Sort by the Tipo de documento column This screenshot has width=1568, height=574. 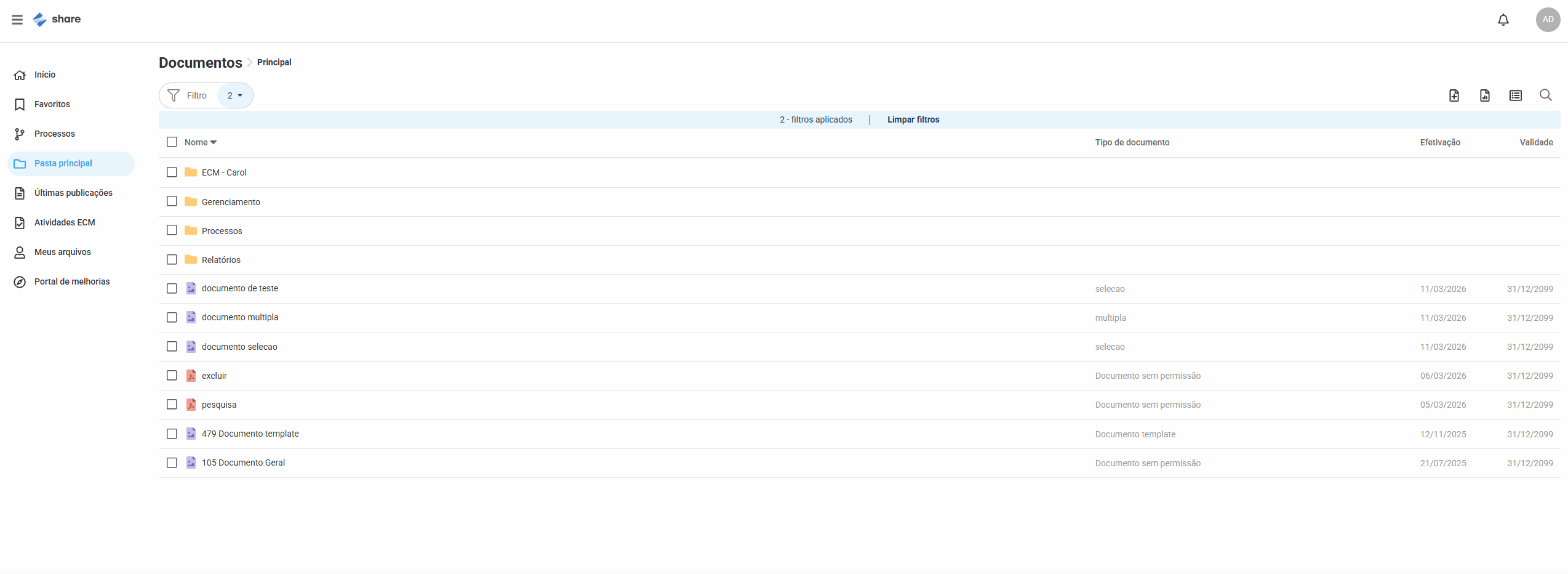pos(1132,142)
